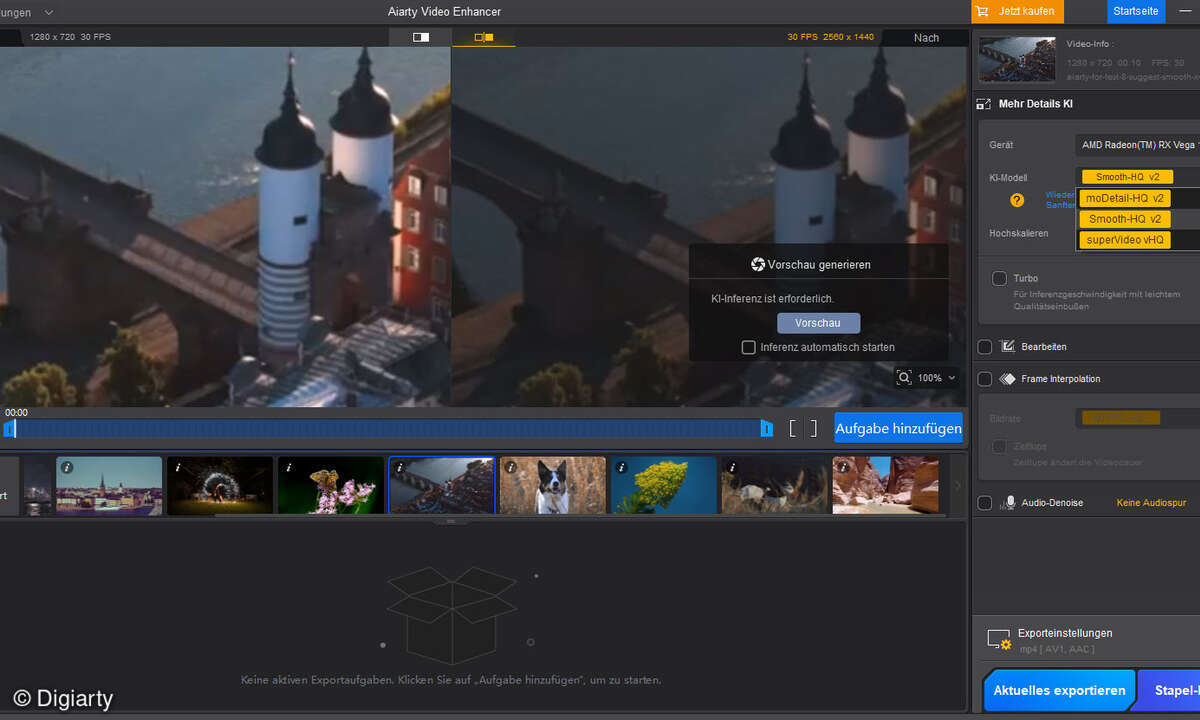Open info icon on light-painting thumbnail
Image resolution: width=1200 pixels, height=720 pixels.
177,467
